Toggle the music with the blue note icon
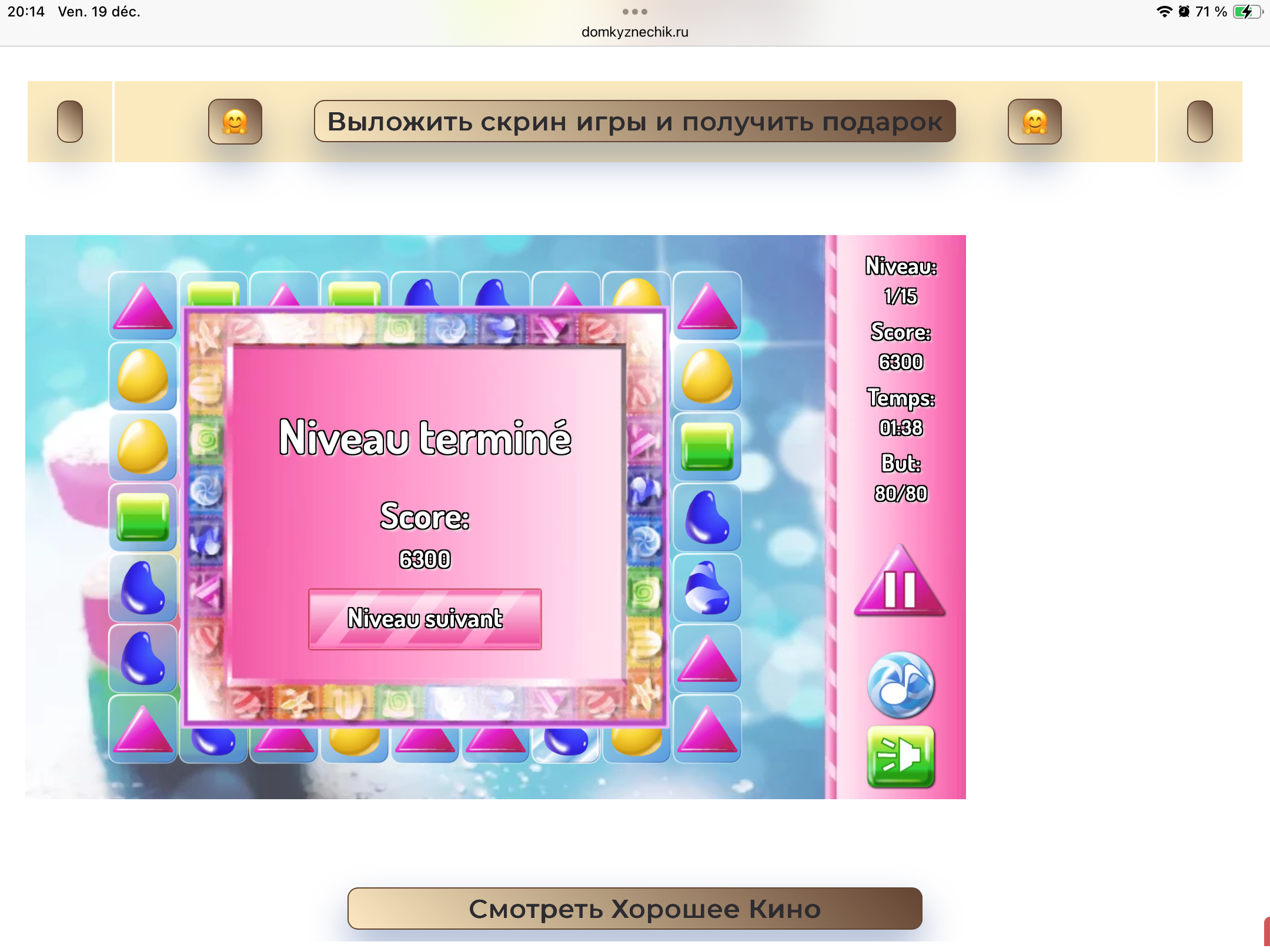 tap(900, 685)
